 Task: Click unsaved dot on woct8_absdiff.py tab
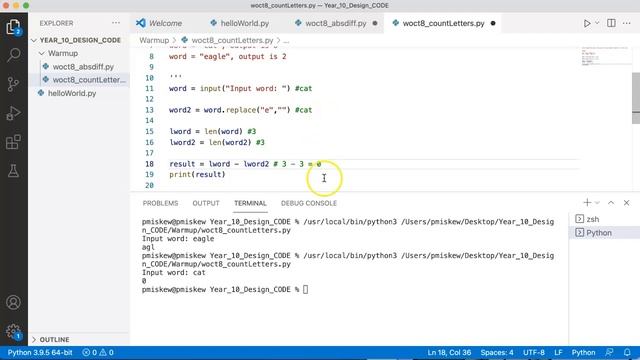click(375, 23)
